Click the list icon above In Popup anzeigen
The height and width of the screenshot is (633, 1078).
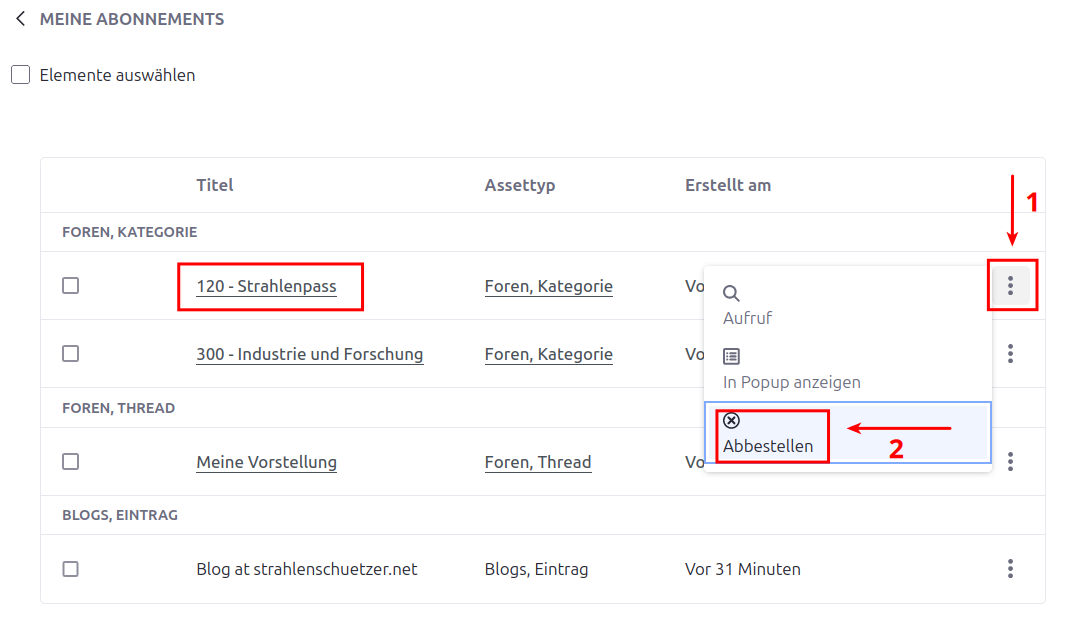click(x=731, y=357)
